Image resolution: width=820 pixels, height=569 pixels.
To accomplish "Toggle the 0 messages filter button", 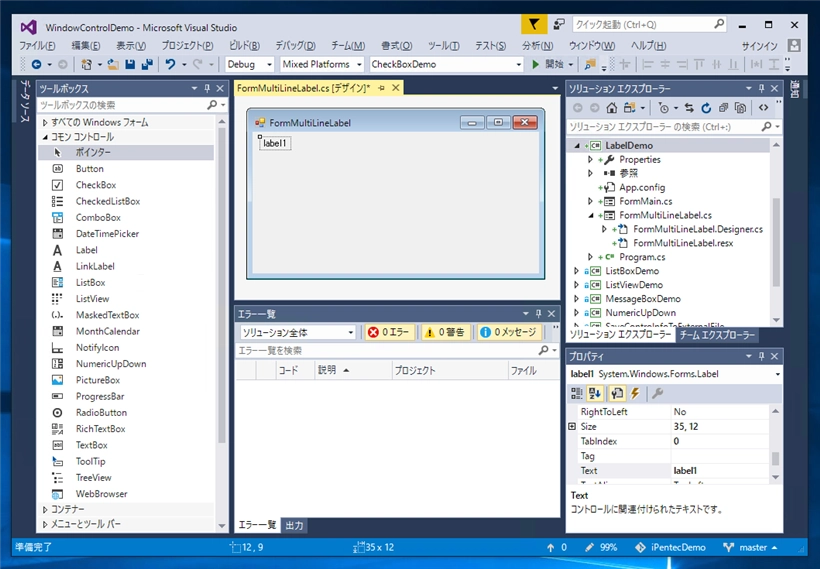I will 508,332.
